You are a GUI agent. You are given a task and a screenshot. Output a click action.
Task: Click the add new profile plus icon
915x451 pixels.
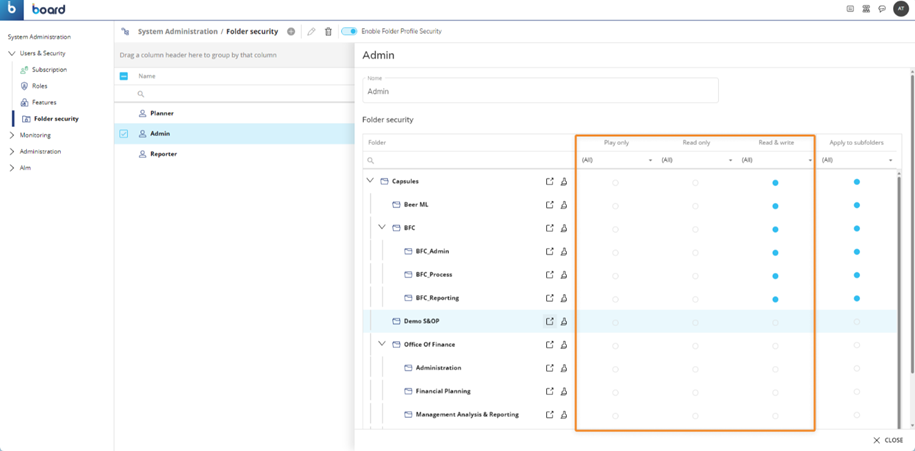291,32
